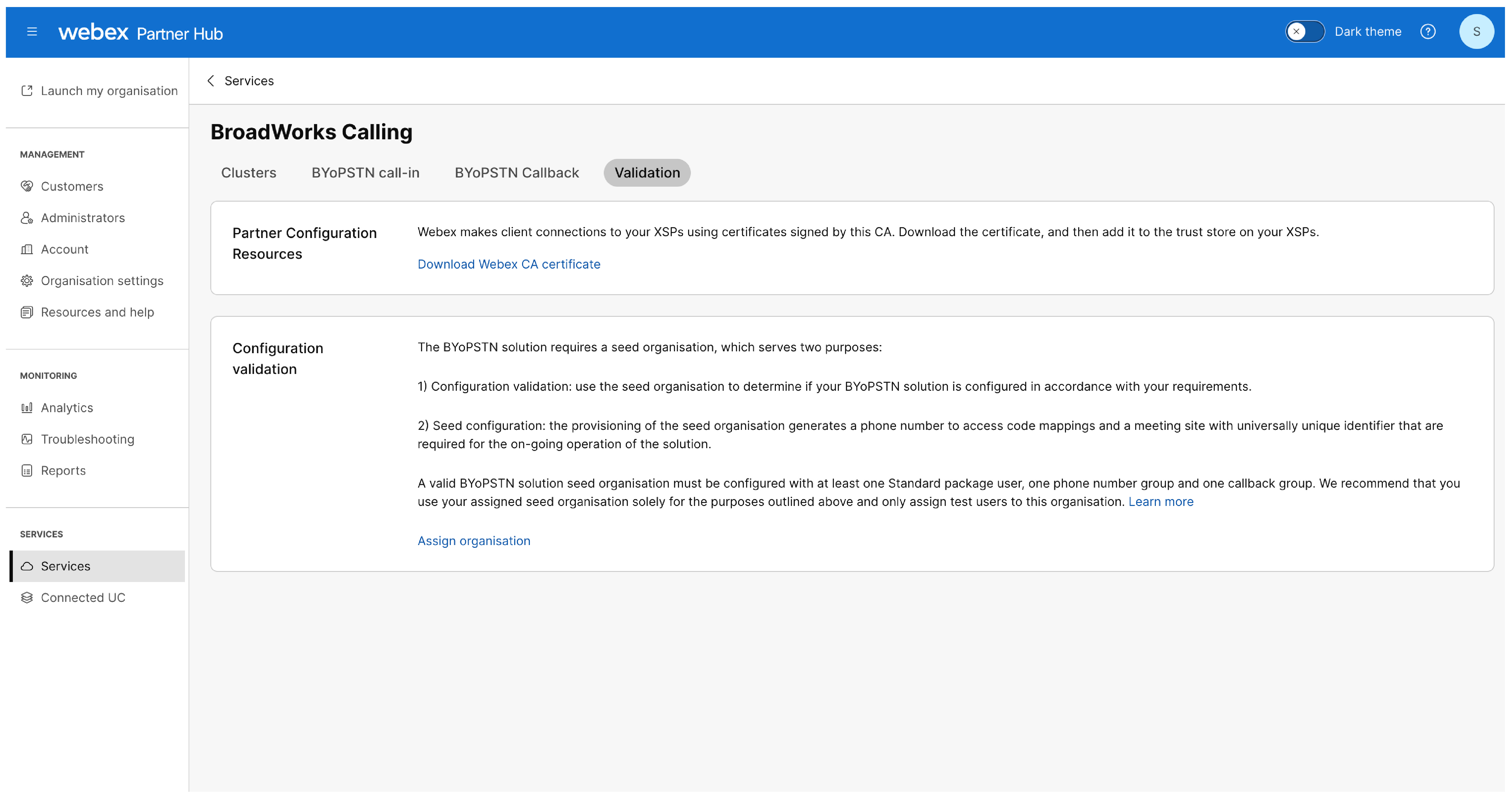Click the Account building icon
1512x798 pixels.
click(x=27, y=249)
